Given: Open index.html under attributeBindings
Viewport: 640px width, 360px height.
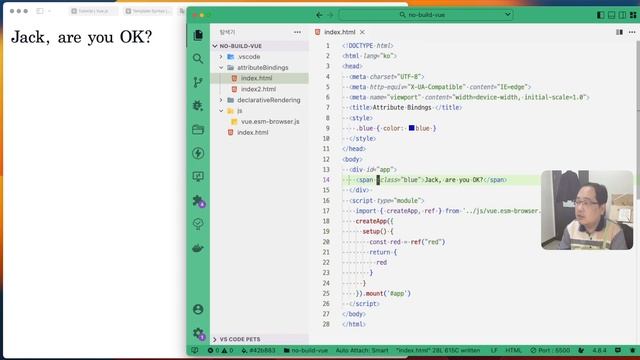Looking at the screenshot, I should coord(256,78).
